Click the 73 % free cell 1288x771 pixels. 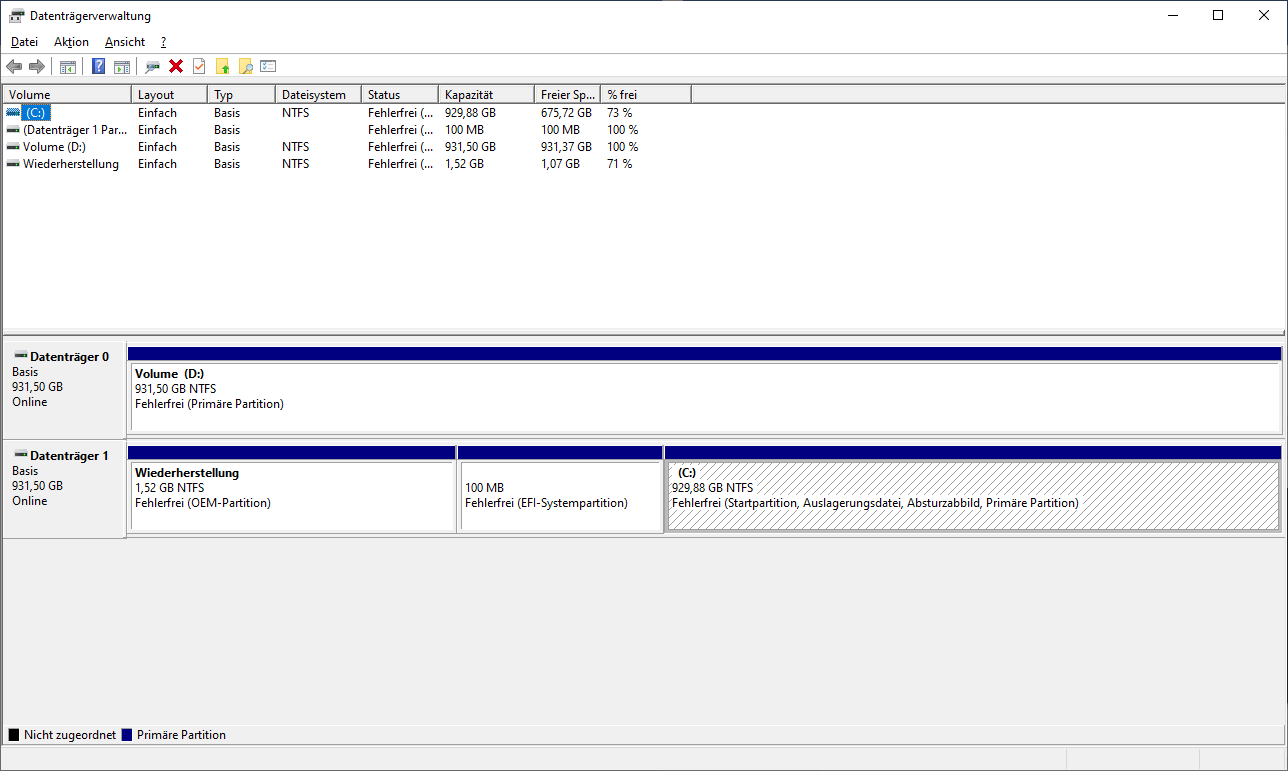pos(620,113)
